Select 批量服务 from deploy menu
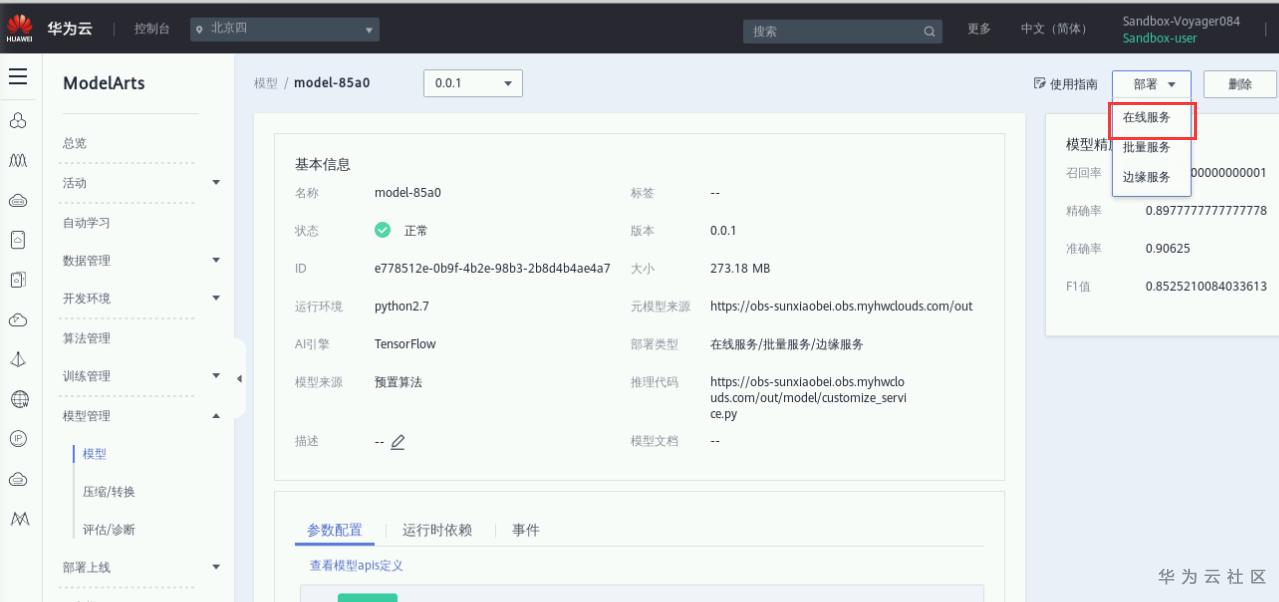Image resolution: width=1279 pixels, height=602 pixels. pos(1146,147)
